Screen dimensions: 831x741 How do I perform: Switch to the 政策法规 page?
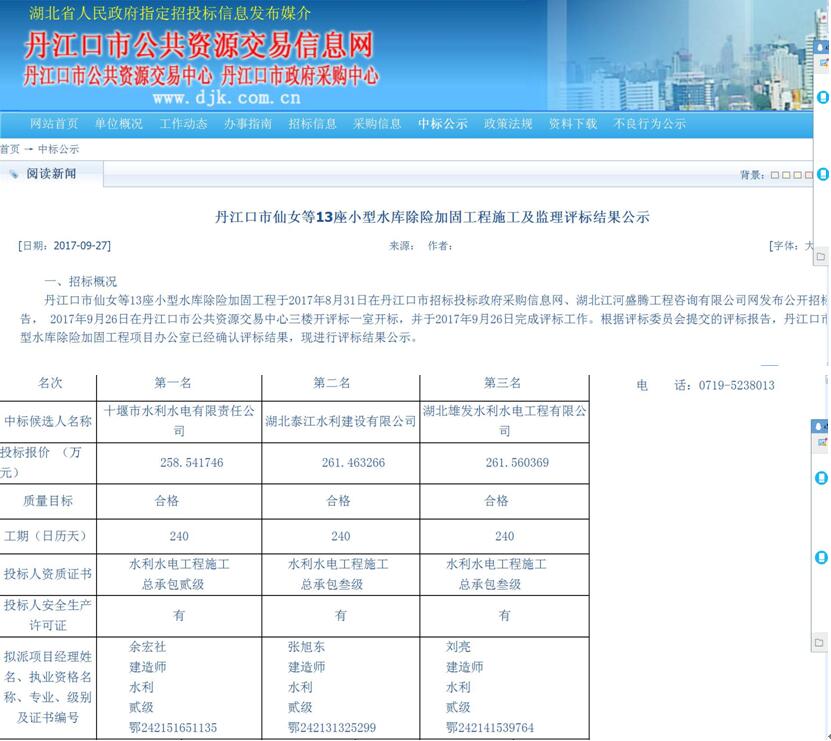(508, 124)
